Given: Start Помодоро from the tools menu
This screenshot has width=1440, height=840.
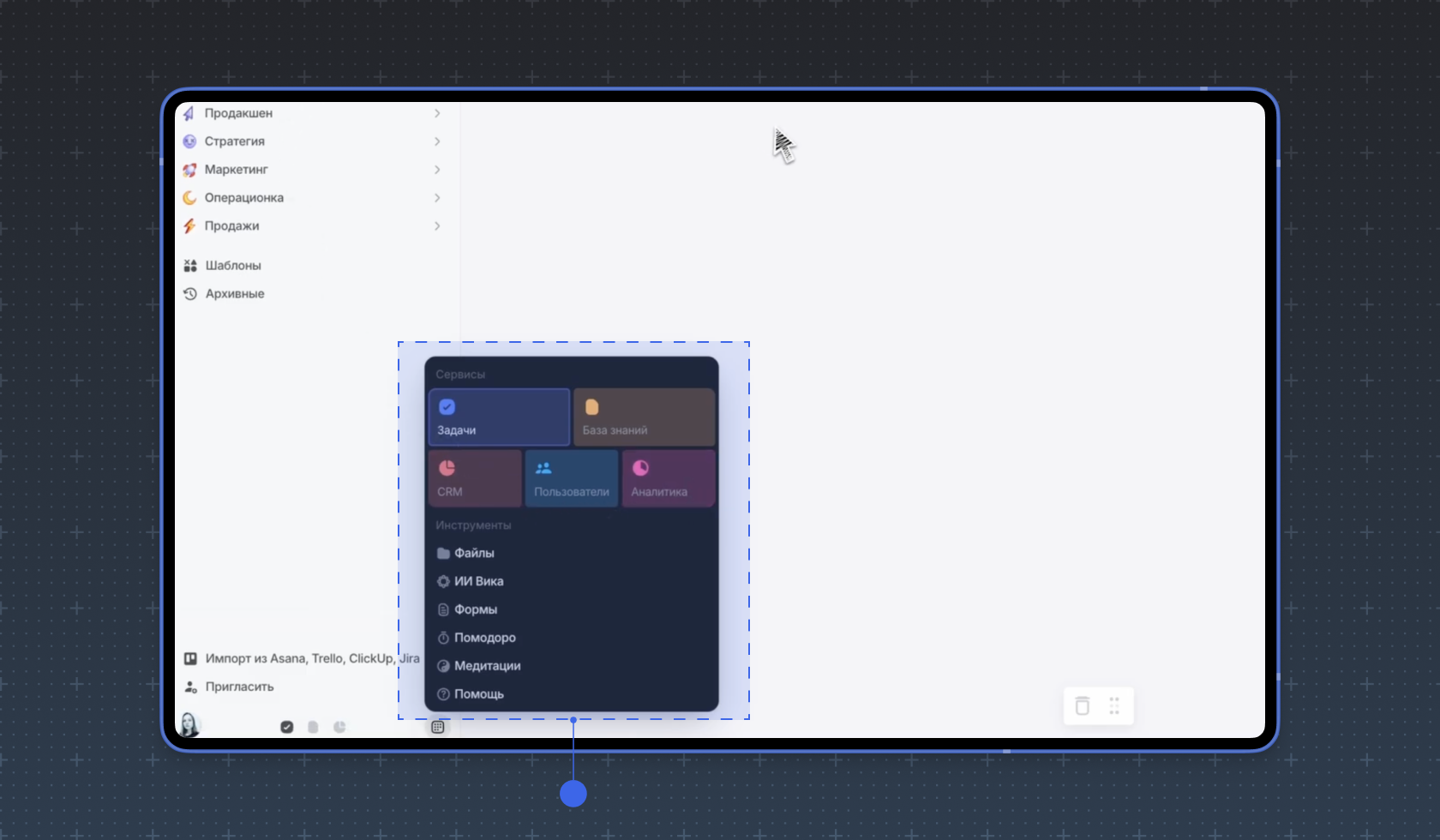Looking at the screenshot, I should click(x=484, y=638).
